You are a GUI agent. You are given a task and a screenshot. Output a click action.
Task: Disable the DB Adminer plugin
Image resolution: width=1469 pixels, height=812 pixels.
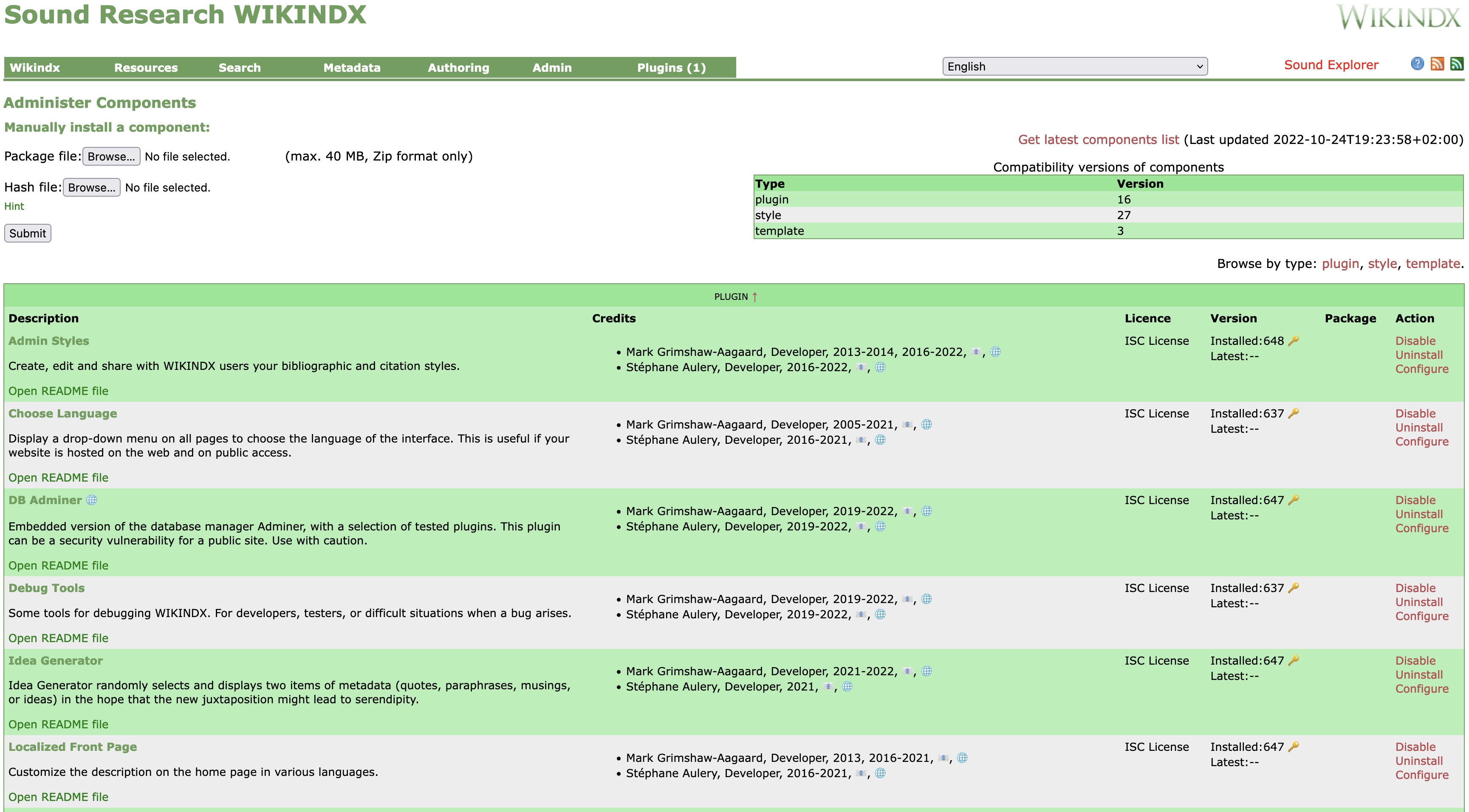coord(1416,500)
